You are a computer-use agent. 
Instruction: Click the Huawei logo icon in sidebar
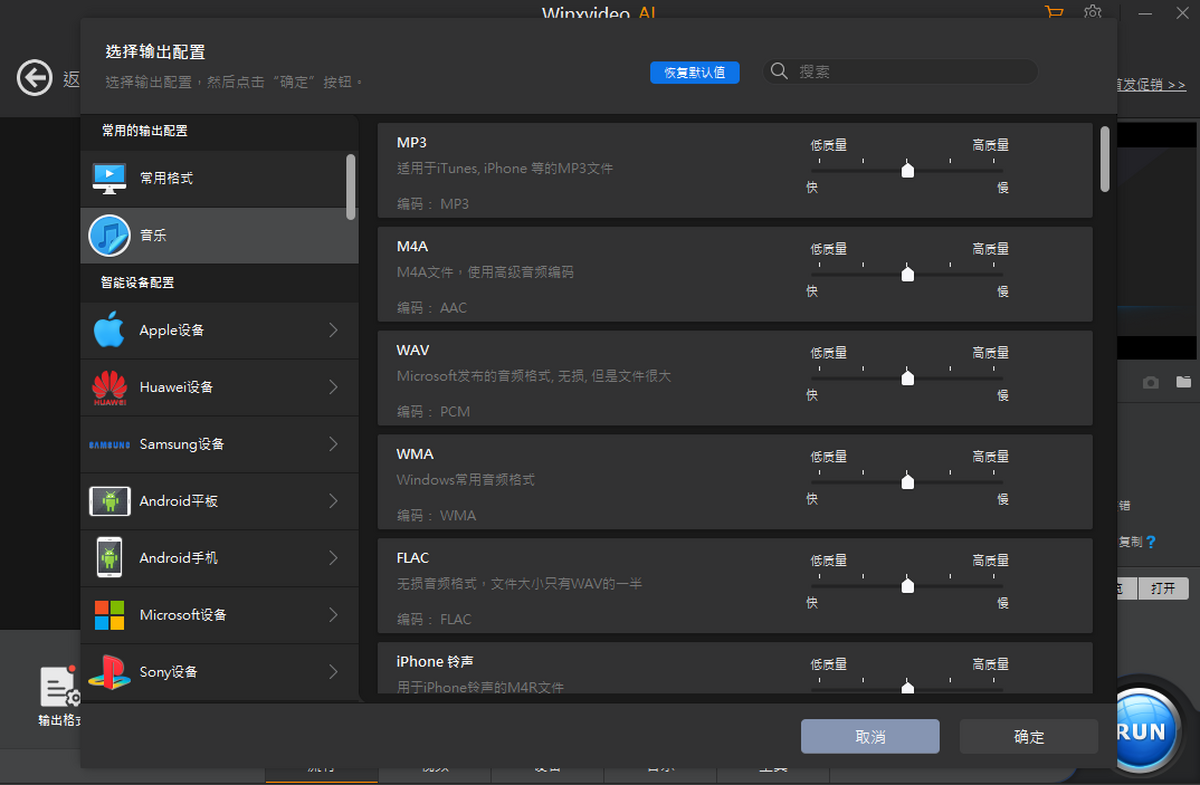pos(109,387)
